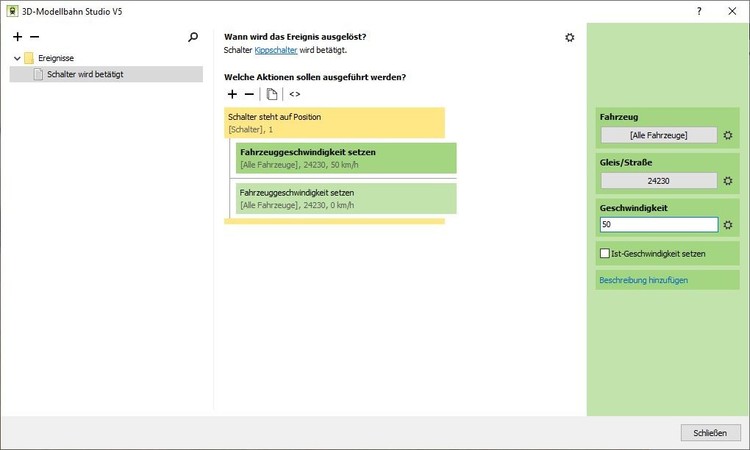Add a new event in the left panel
Image resolution: width=750 pixels, height=450 pixels.
[x=18, y=37]
